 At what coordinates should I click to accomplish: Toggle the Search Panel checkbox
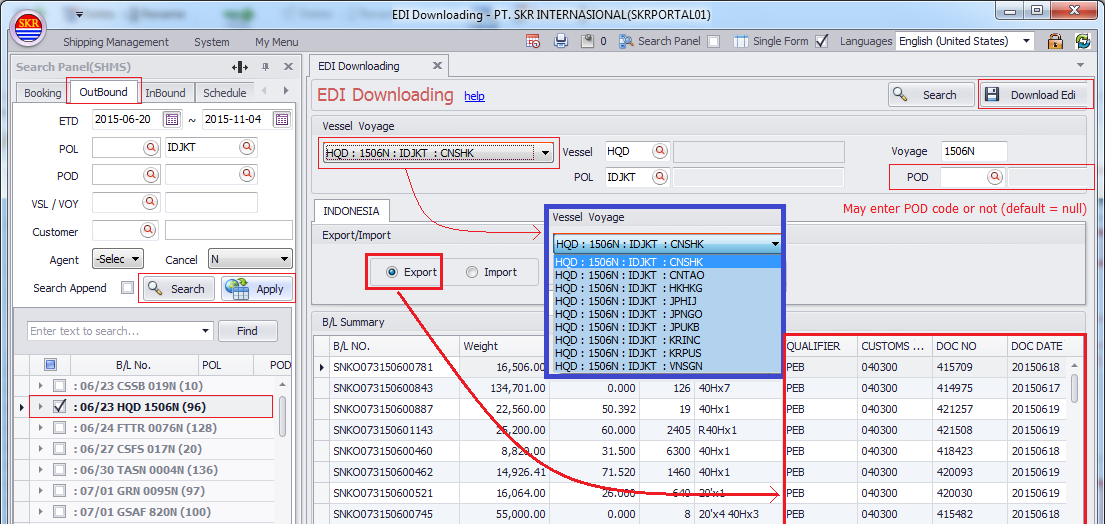pos(713,42)
